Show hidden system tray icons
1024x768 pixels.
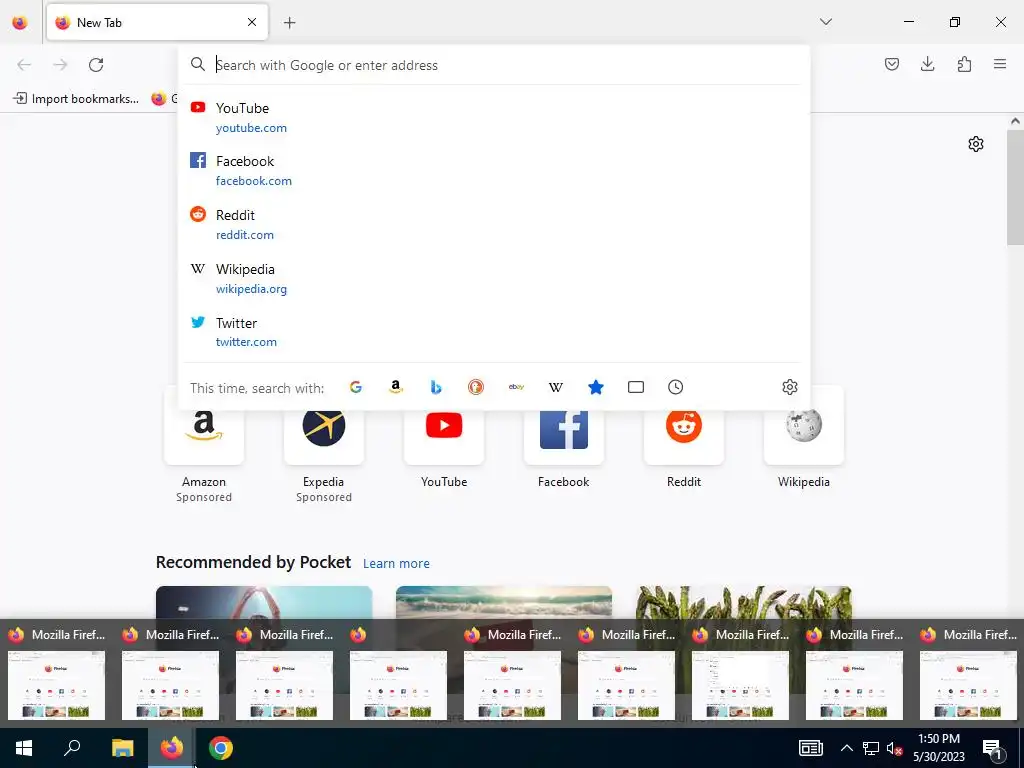(846, 748)
